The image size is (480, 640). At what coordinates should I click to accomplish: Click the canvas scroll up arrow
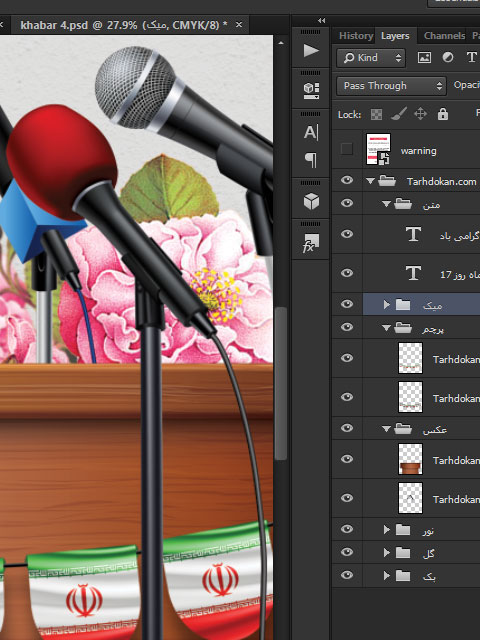pyautogui.click(x=281, y=42)
